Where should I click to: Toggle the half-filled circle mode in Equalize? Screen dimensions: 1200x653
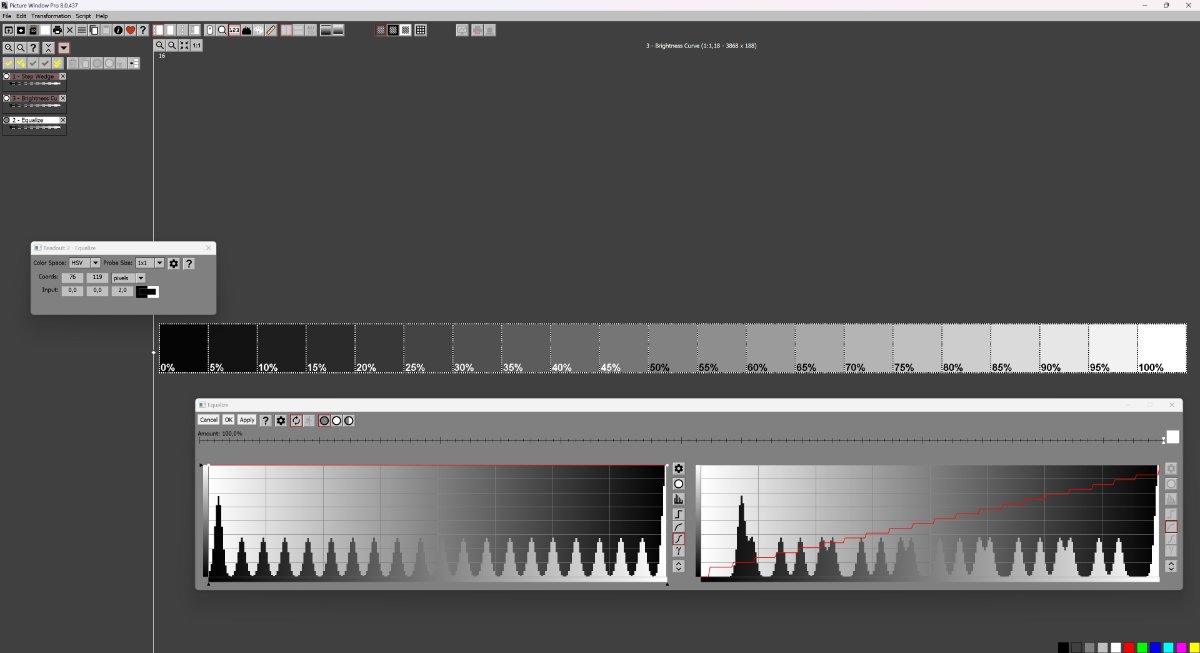[348, 420]
